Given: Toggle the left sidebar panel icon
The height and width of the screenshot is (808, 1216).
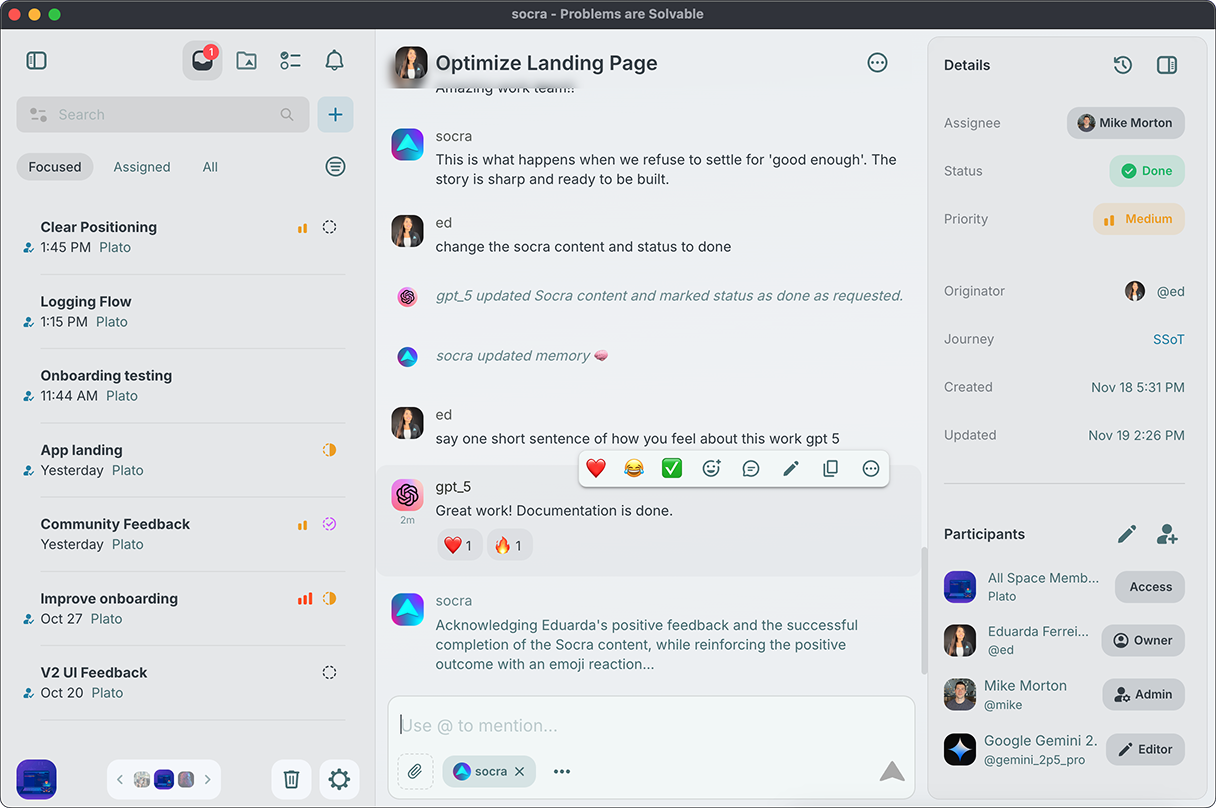Looking at the screenshot, I should point(37,61).
